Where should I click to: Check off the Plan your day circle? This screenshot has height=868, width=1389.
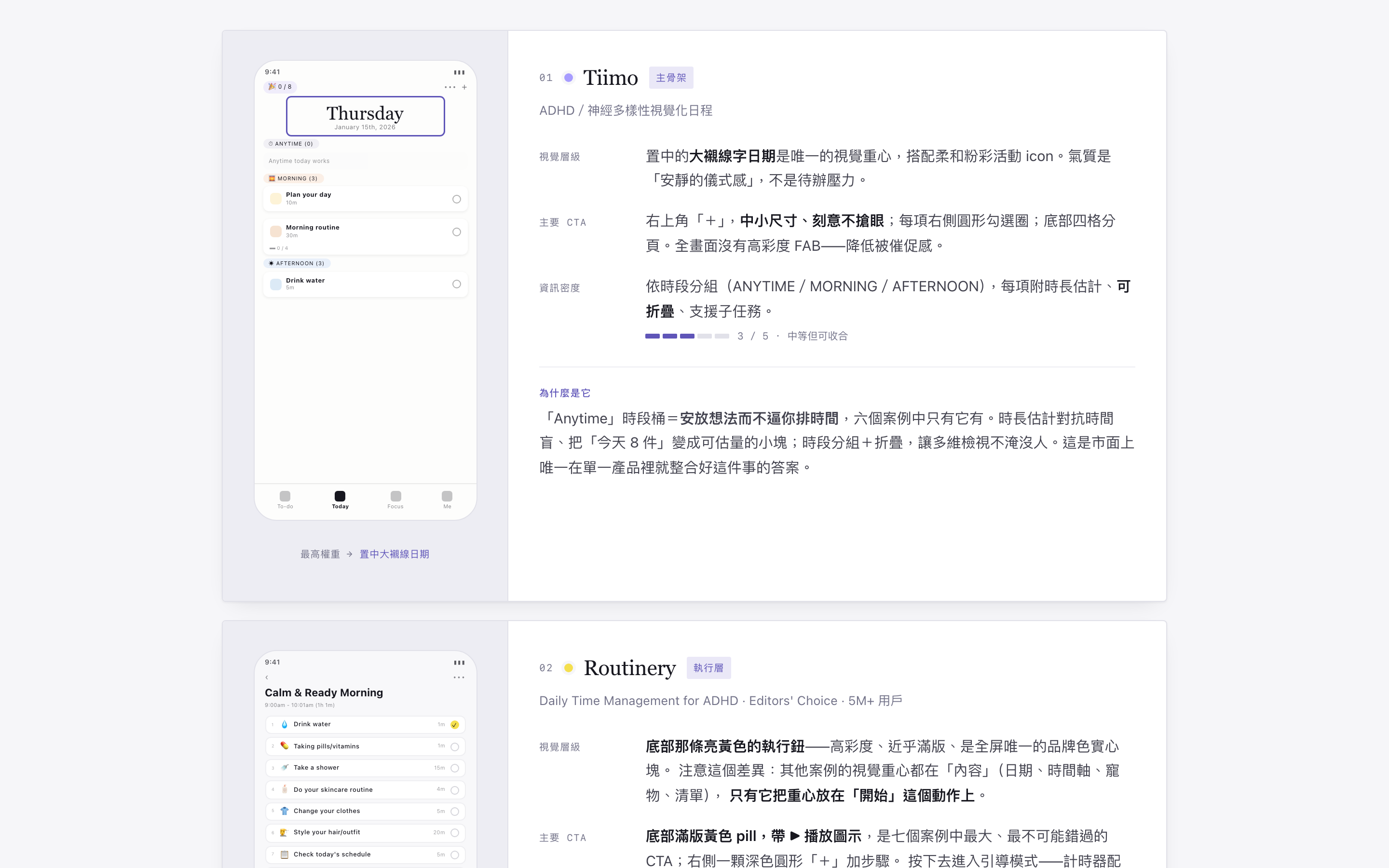click(456, 199)
